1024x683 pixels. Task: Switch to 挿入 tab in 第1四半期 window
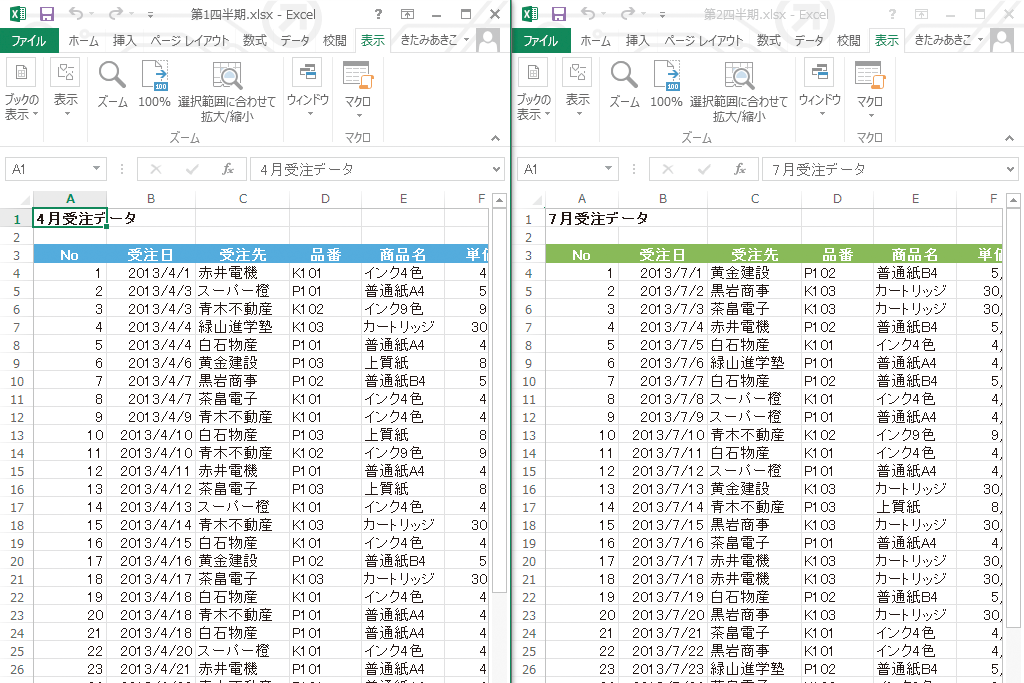coord(124,40)
